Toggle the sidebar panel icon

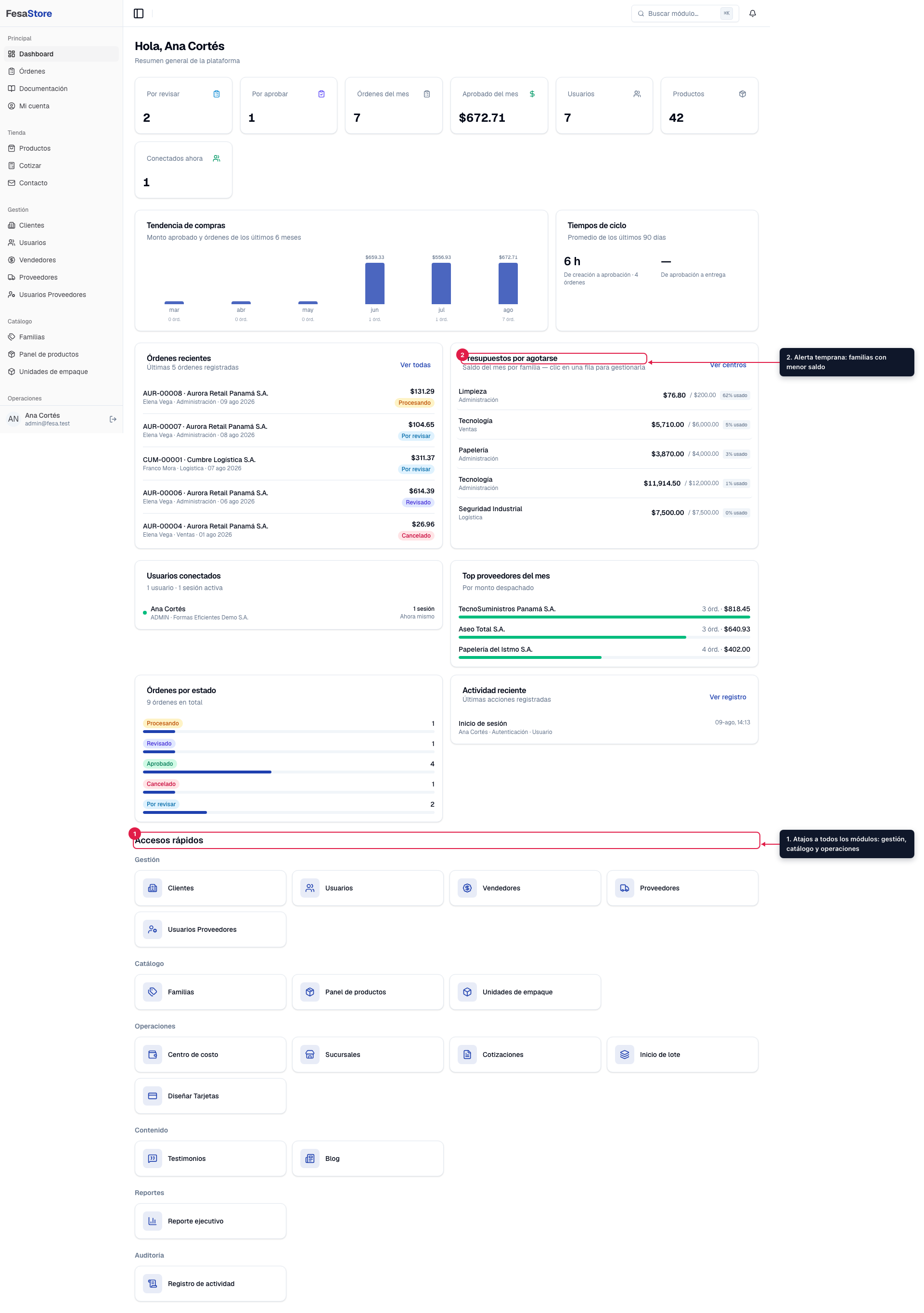coord(139,13)
